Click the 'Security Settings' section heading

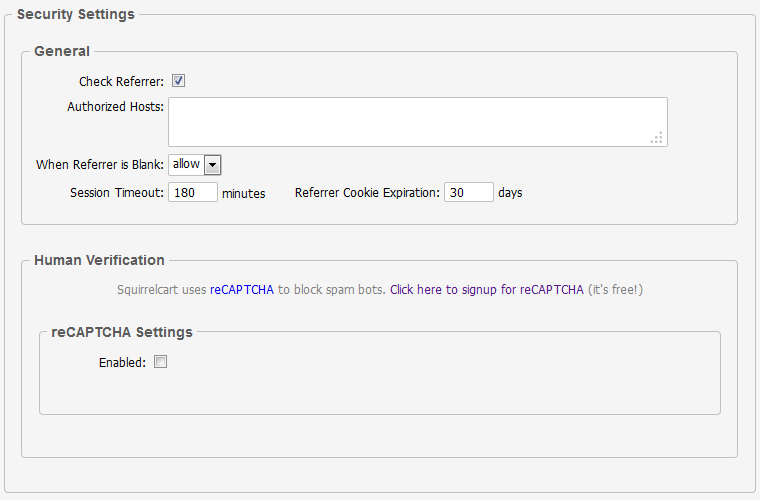point(76,14)
